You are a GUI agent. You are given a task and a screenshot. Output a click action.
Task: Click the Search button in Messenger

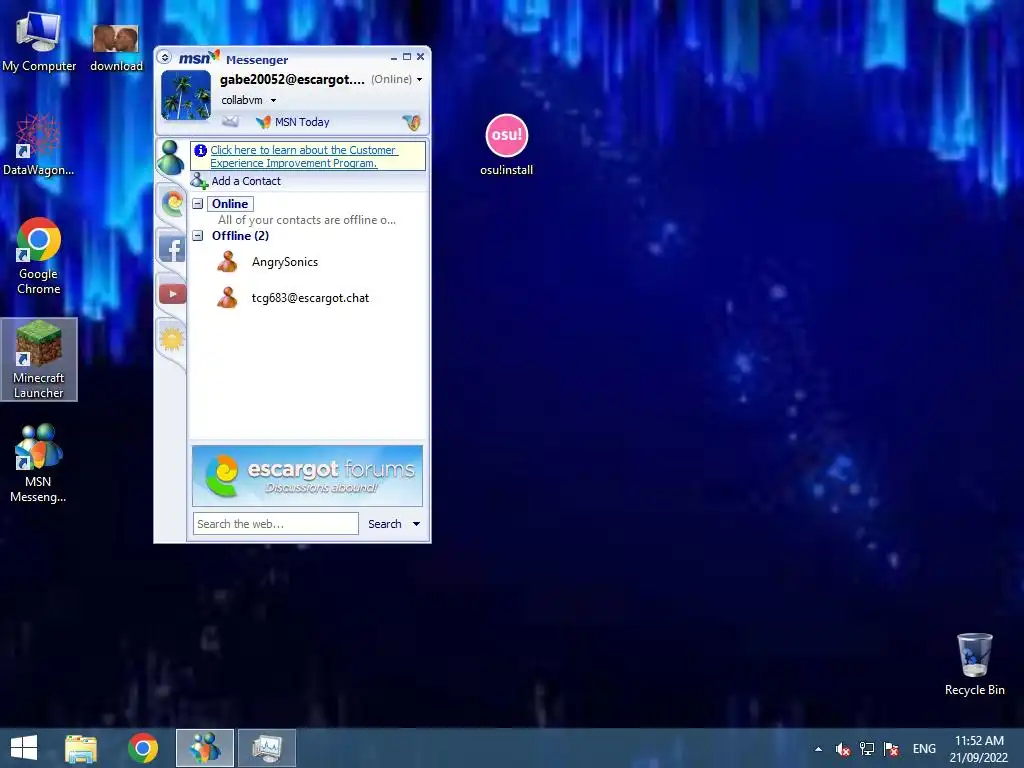click(x=385, y=524)
